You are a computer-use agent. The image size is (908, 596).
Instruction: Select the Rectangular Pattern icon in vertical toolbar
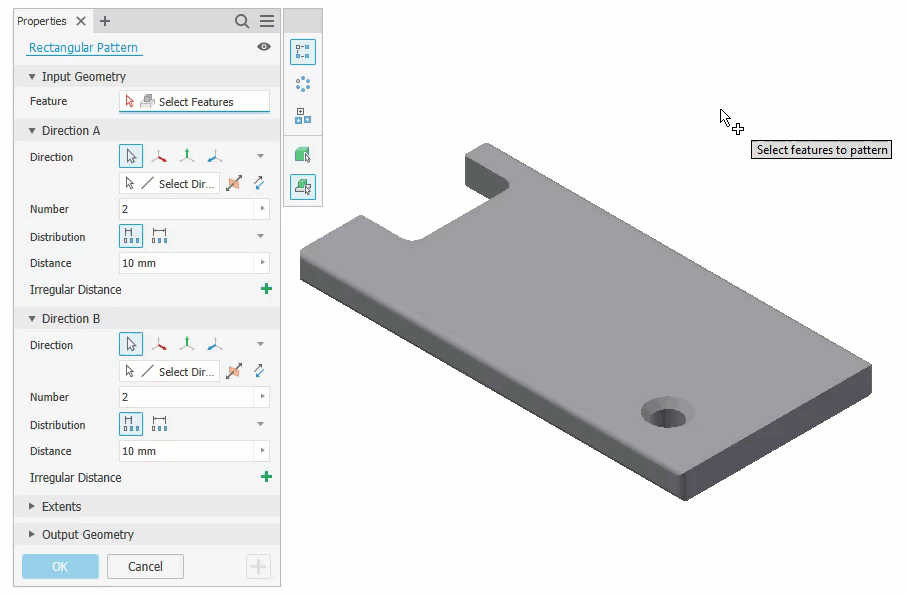pyautogui.click(x=303, y=52)
